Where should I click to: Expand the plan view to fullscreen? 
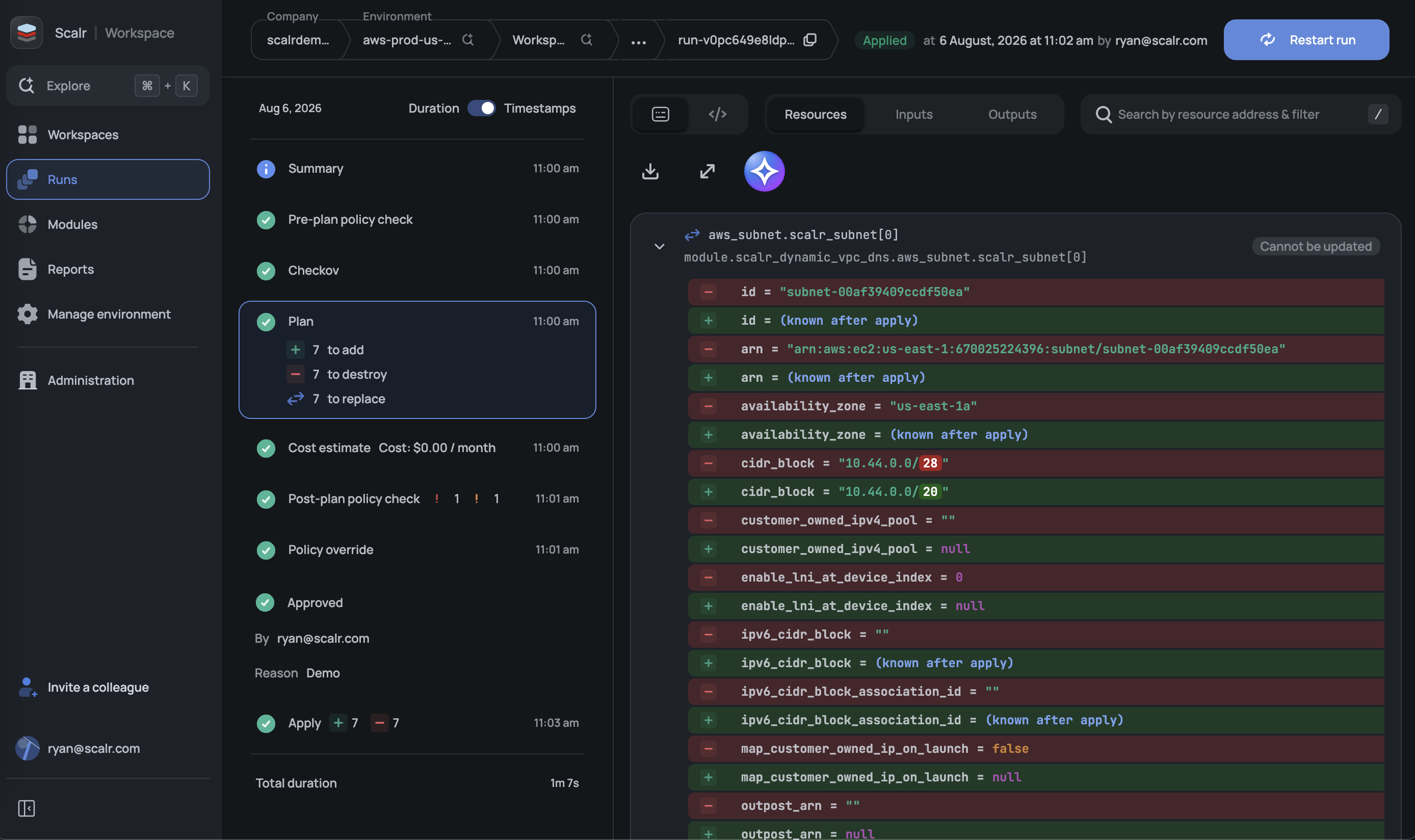coord(707,171)
